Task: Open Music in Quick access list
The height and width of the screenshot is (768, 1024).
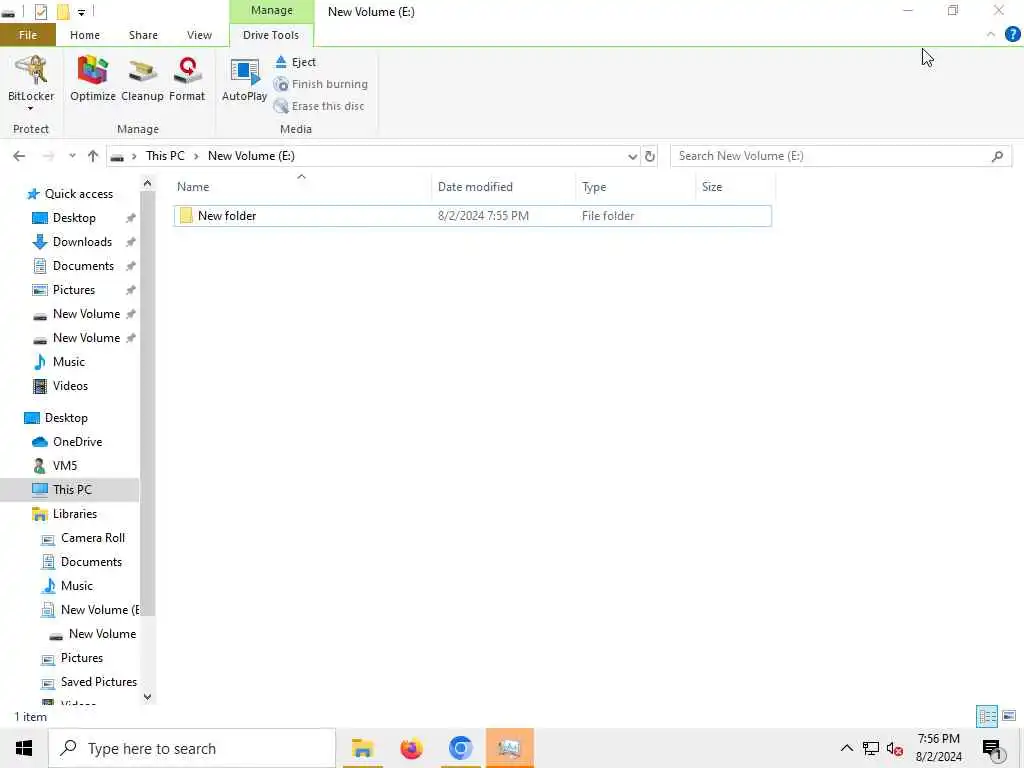Action: tap(69, 362)
